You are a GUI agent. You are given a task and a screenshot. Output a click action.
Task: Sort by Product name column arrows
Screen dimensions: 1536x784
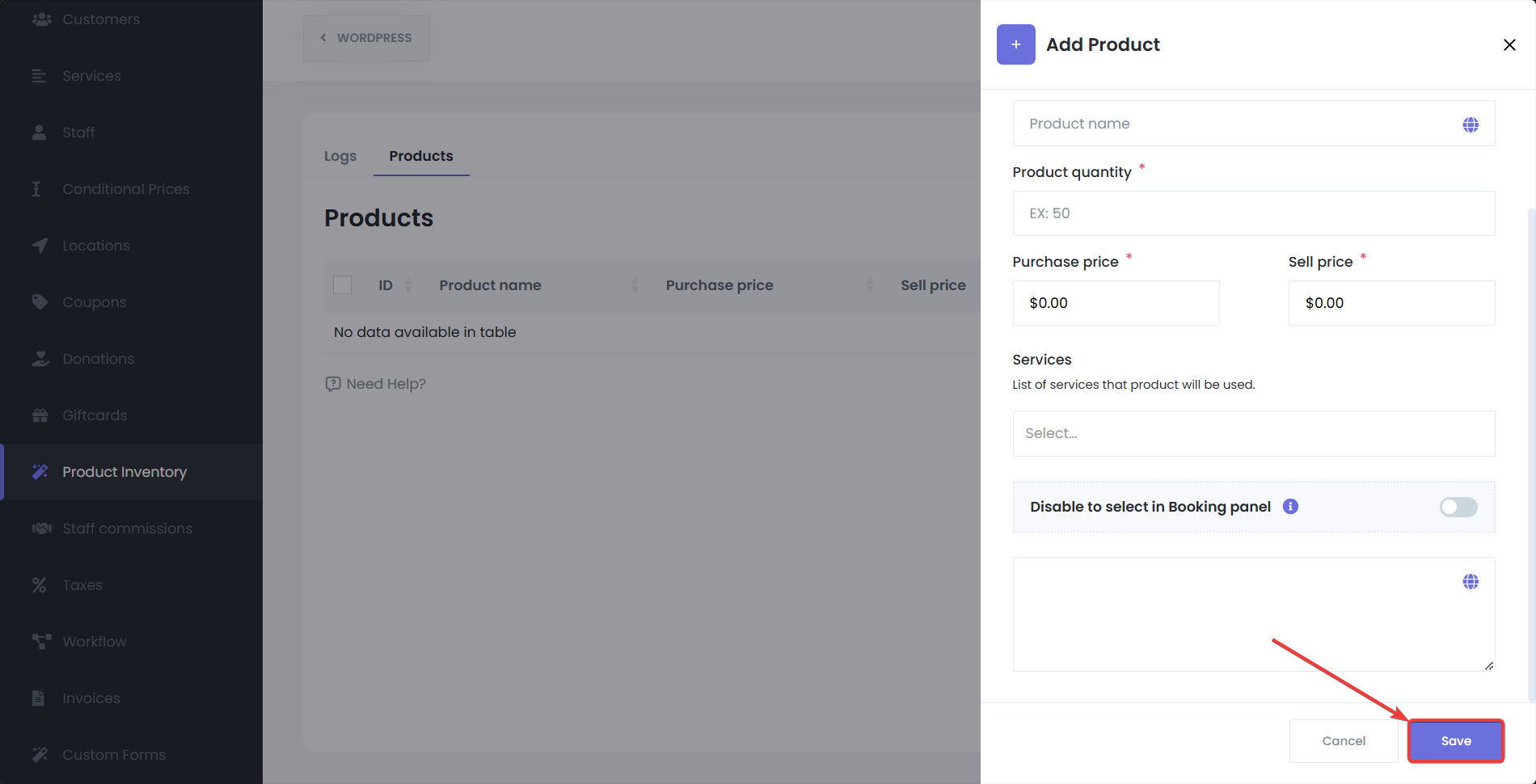pyautogui.click(x=635, y=285)
